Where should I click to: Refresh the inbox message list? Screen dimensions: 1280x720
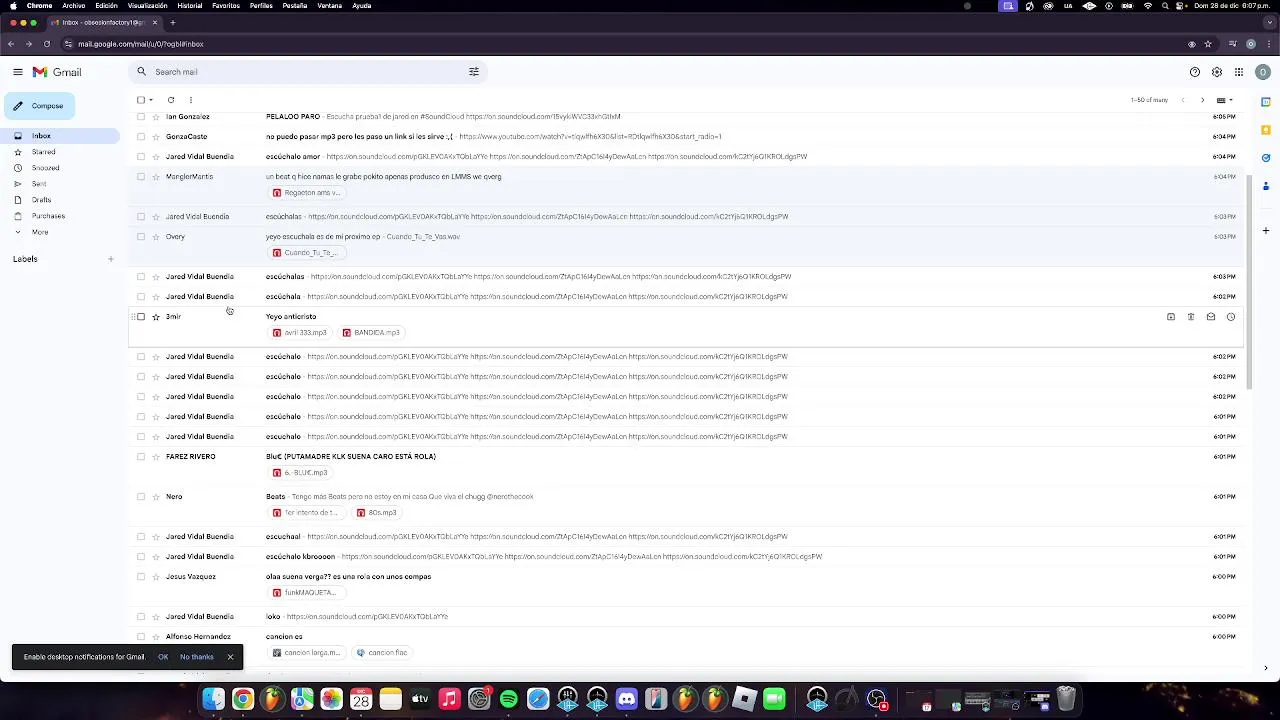(x=171, y=100)
